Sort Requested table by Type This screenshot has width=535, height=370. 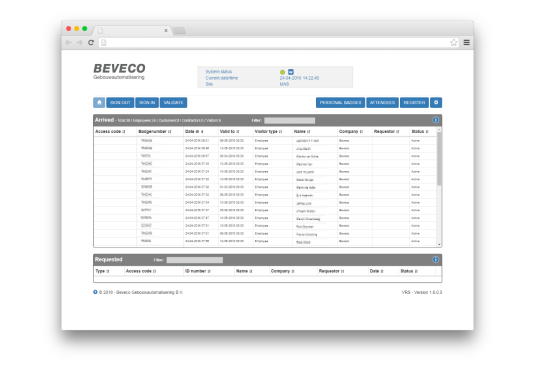(102, 271)
